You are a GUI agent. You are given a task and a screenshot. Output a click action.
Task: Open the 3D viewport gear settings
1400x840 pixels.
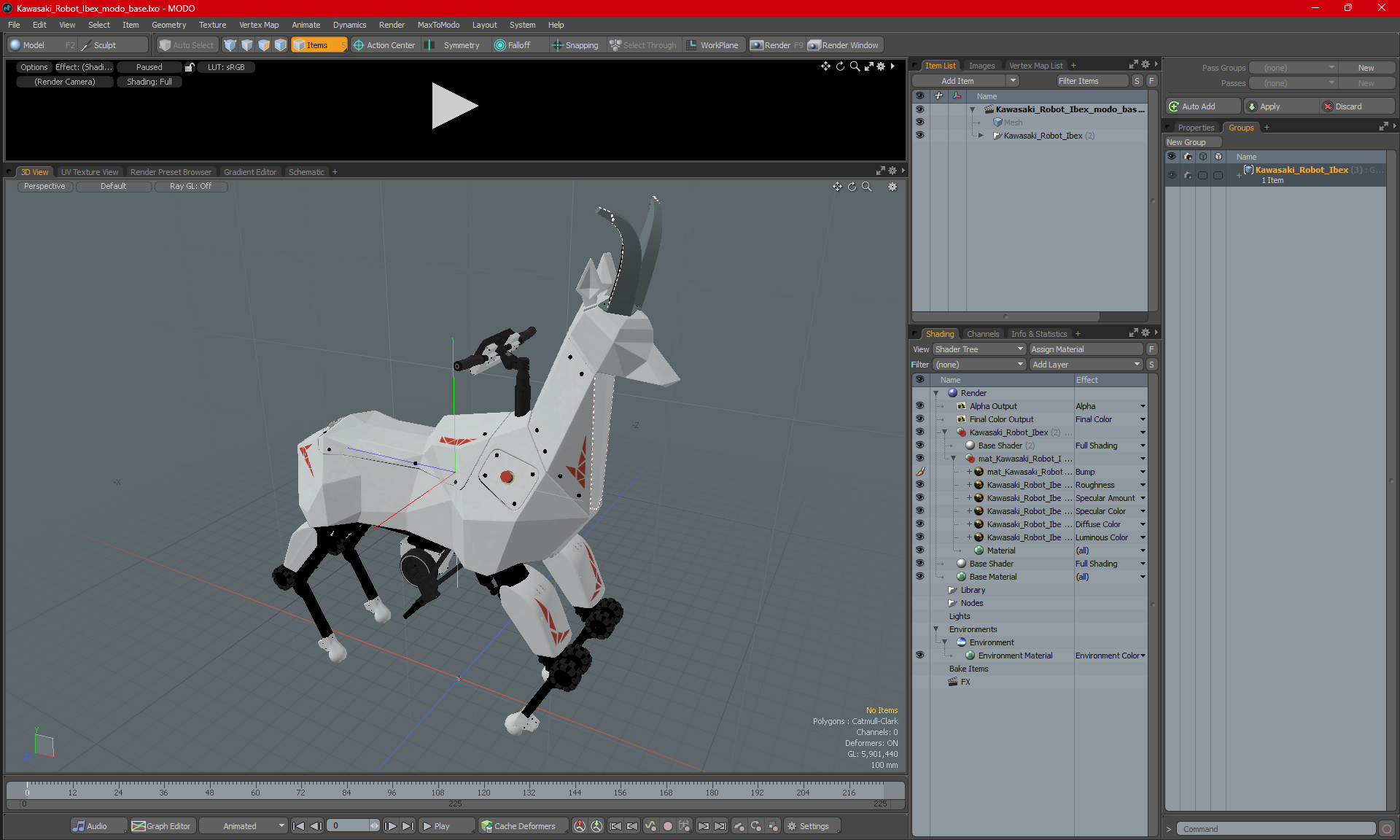[x=892, y=187]
